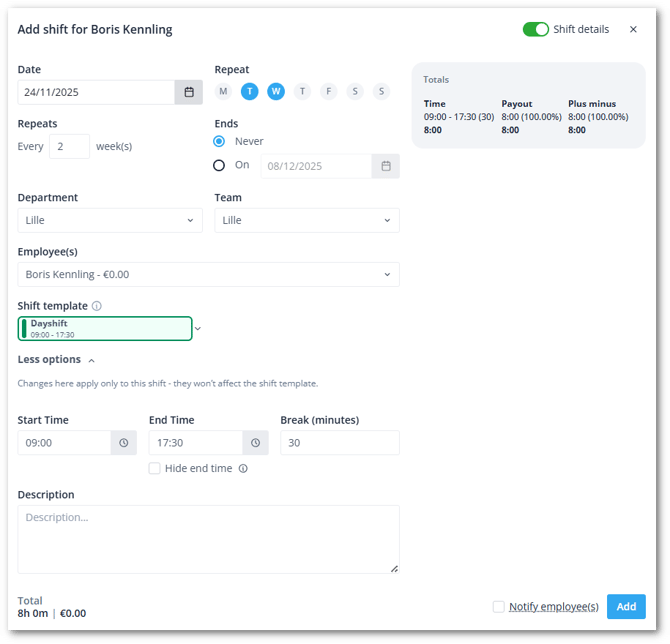Close the Add shift dialog
The height and width of the screenshot is (644, 670).
coord(633,30)
